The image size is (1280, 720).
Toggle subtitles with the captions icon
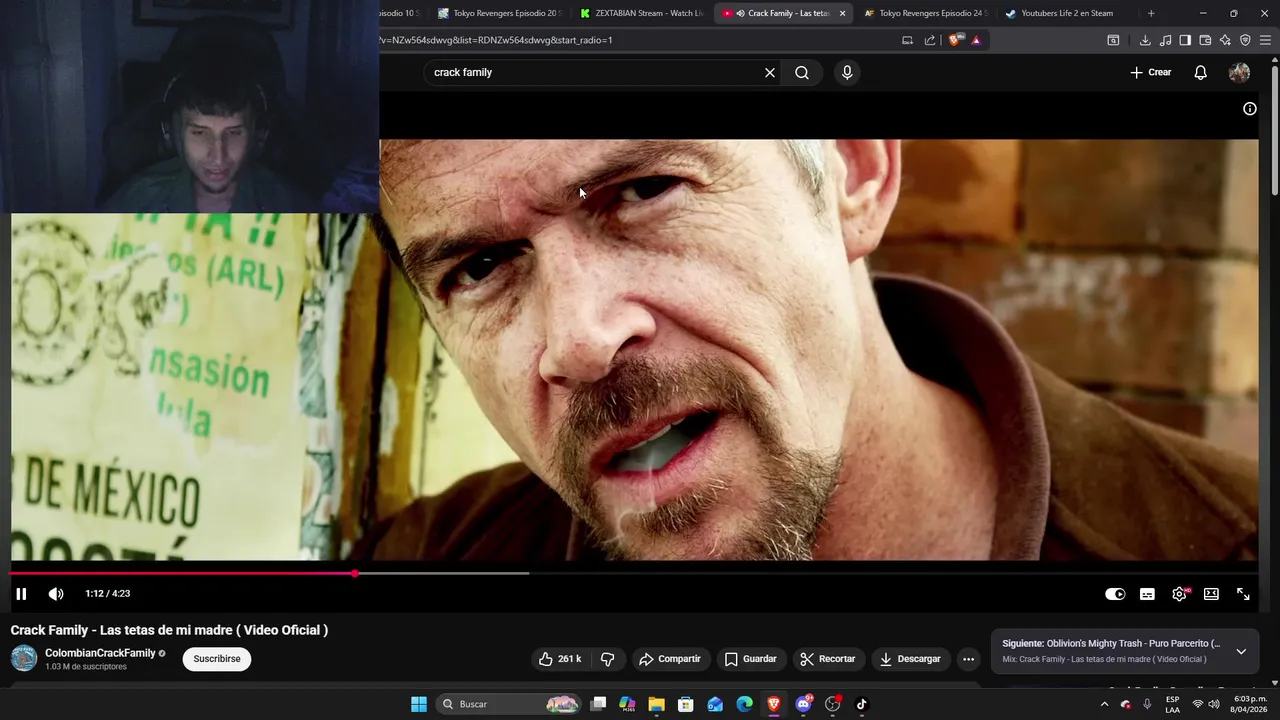(1147, 594)
